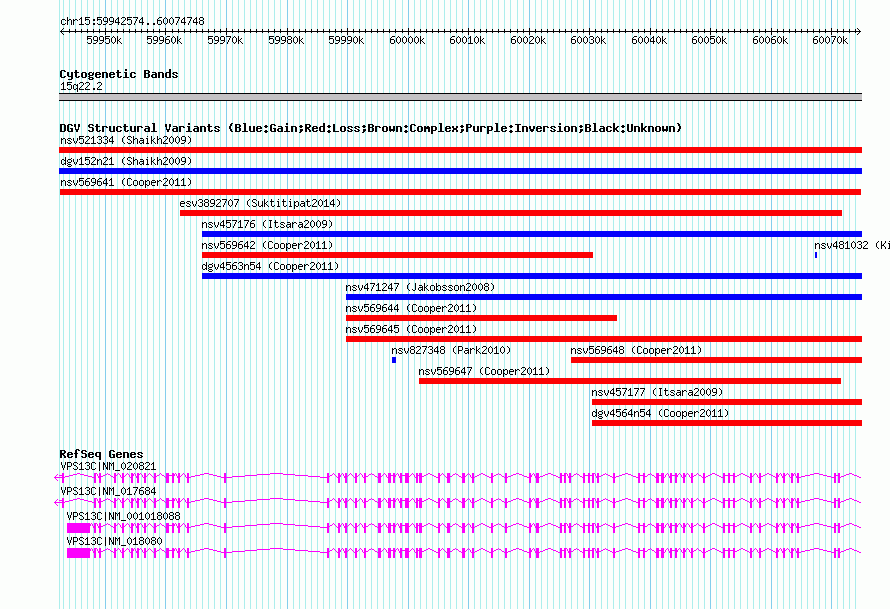Click the chr15:59942574..60074748 region label
The width and height of the screenshot is (890, 609).
(132, 21)
